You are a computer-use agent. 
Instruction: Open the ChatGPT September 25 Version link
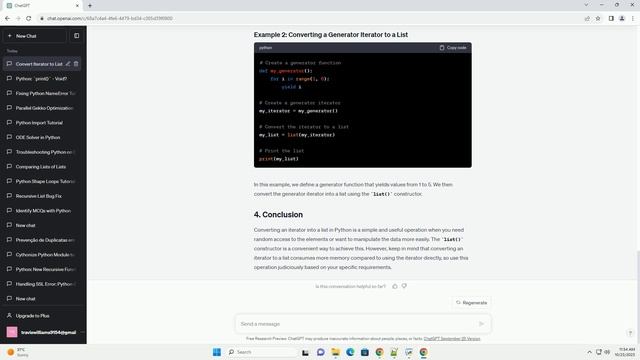[x=452, y=339]
